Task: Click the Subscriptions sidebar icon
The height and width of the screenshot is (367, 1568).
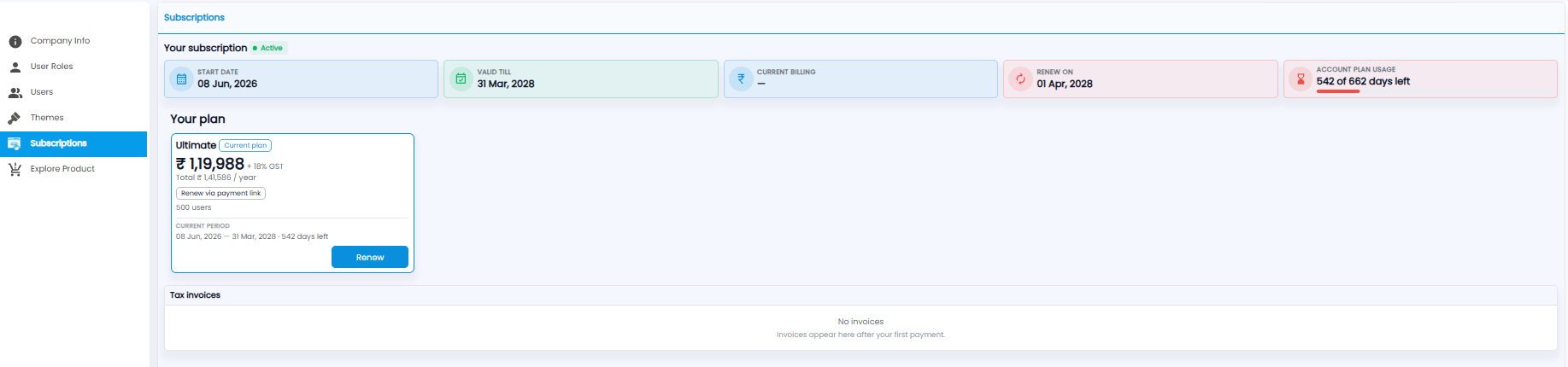Action: (x=15, y=143)
